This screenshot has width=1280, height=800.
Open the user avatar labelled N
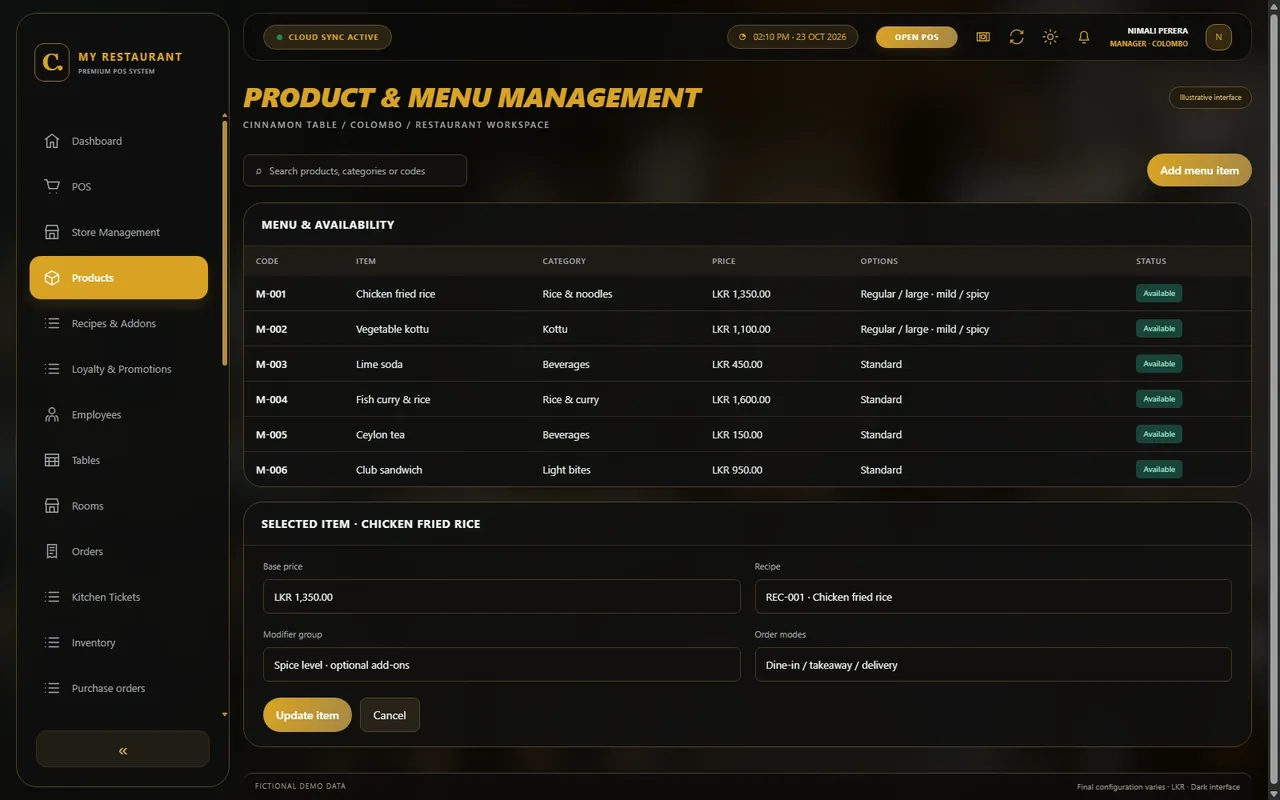pos(1218,37)
